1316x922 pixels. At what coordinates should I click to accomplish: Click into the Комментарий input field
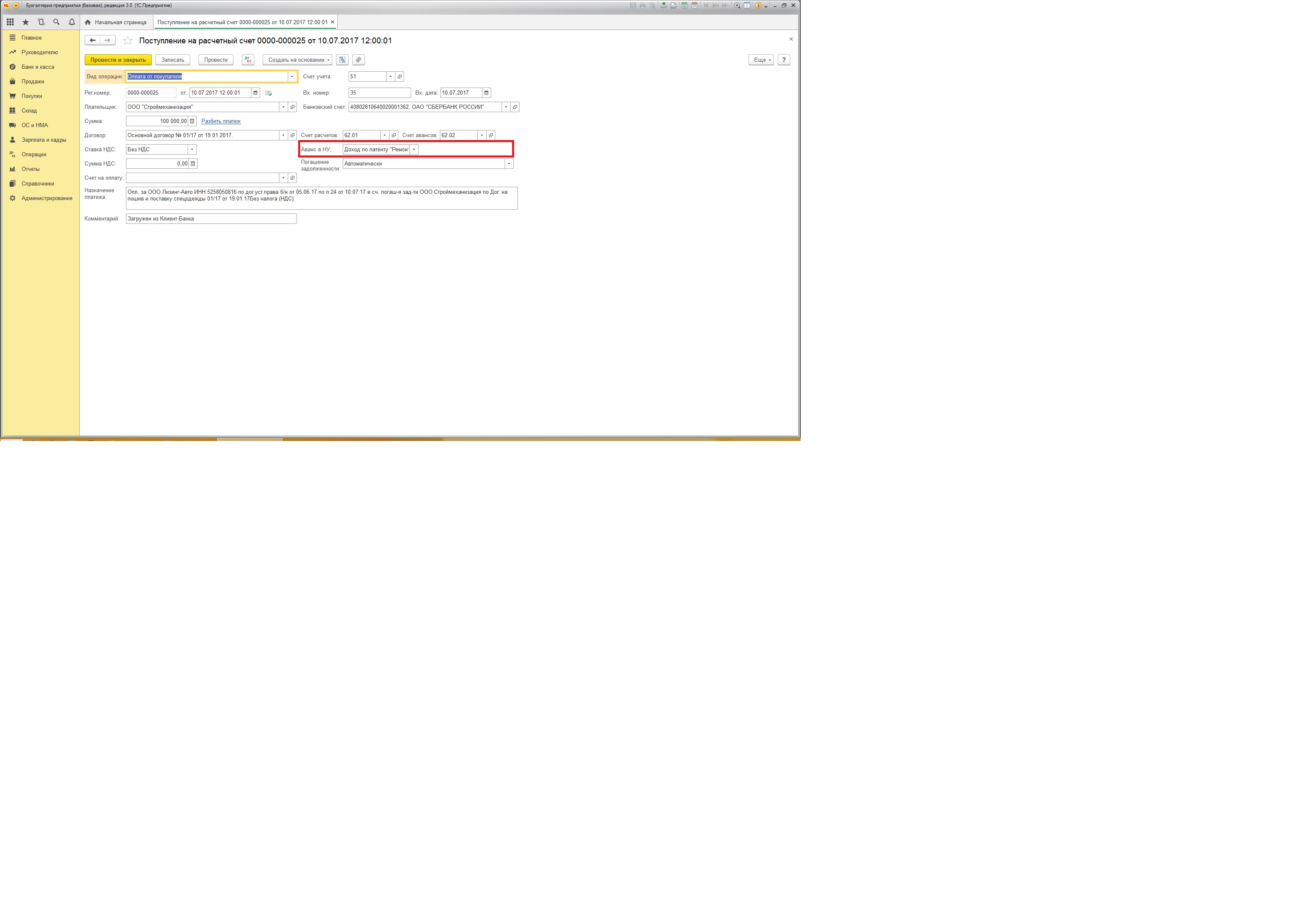[x=211, y=218]
